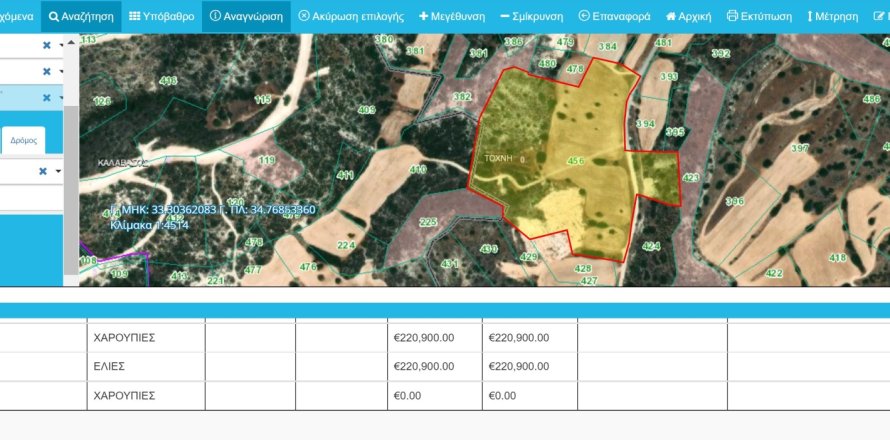Activate the Αναγνώριση identify tool
The width and height of the screenshot is (890, 440).
(x=246, y=16)
